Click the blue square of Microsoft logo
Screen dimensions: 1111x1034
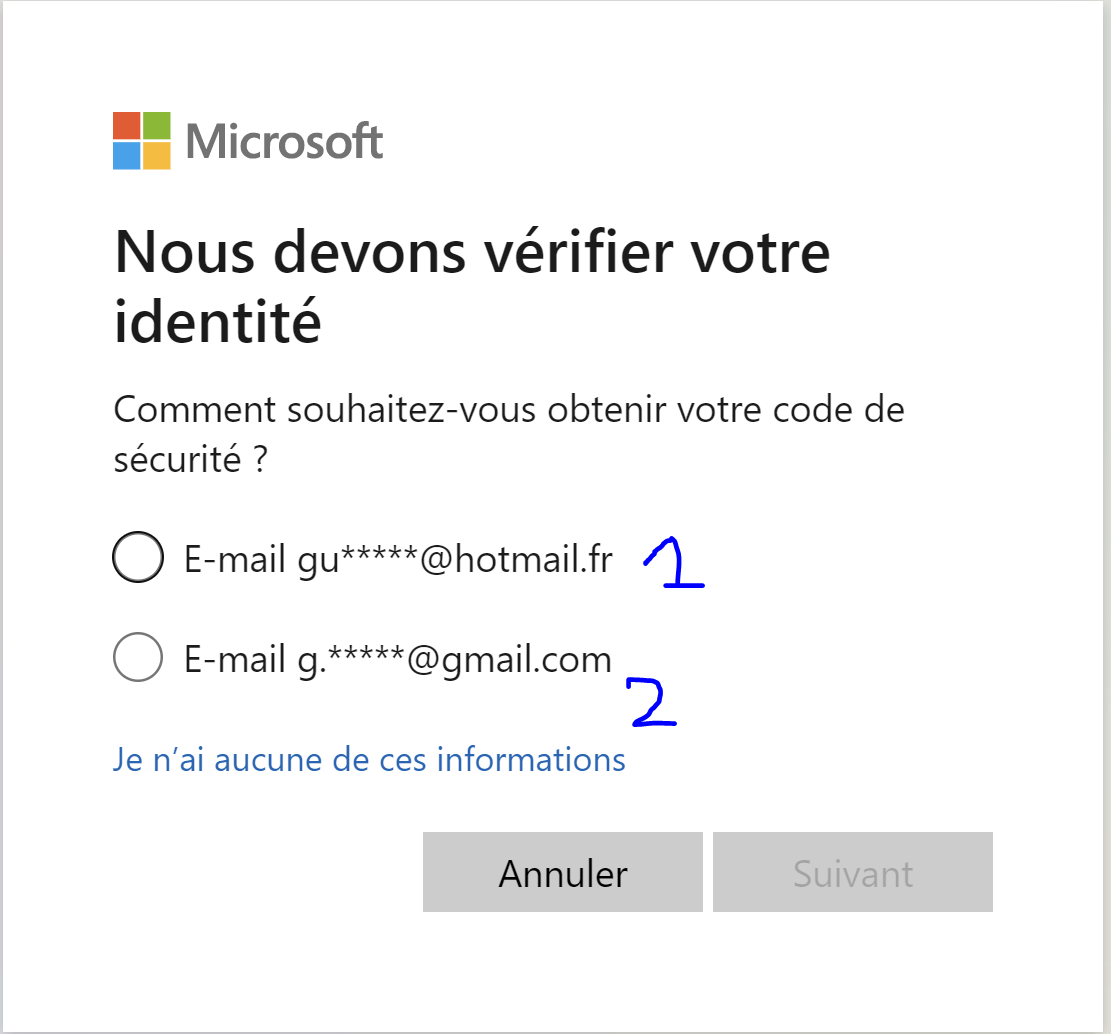click(127, 156)
